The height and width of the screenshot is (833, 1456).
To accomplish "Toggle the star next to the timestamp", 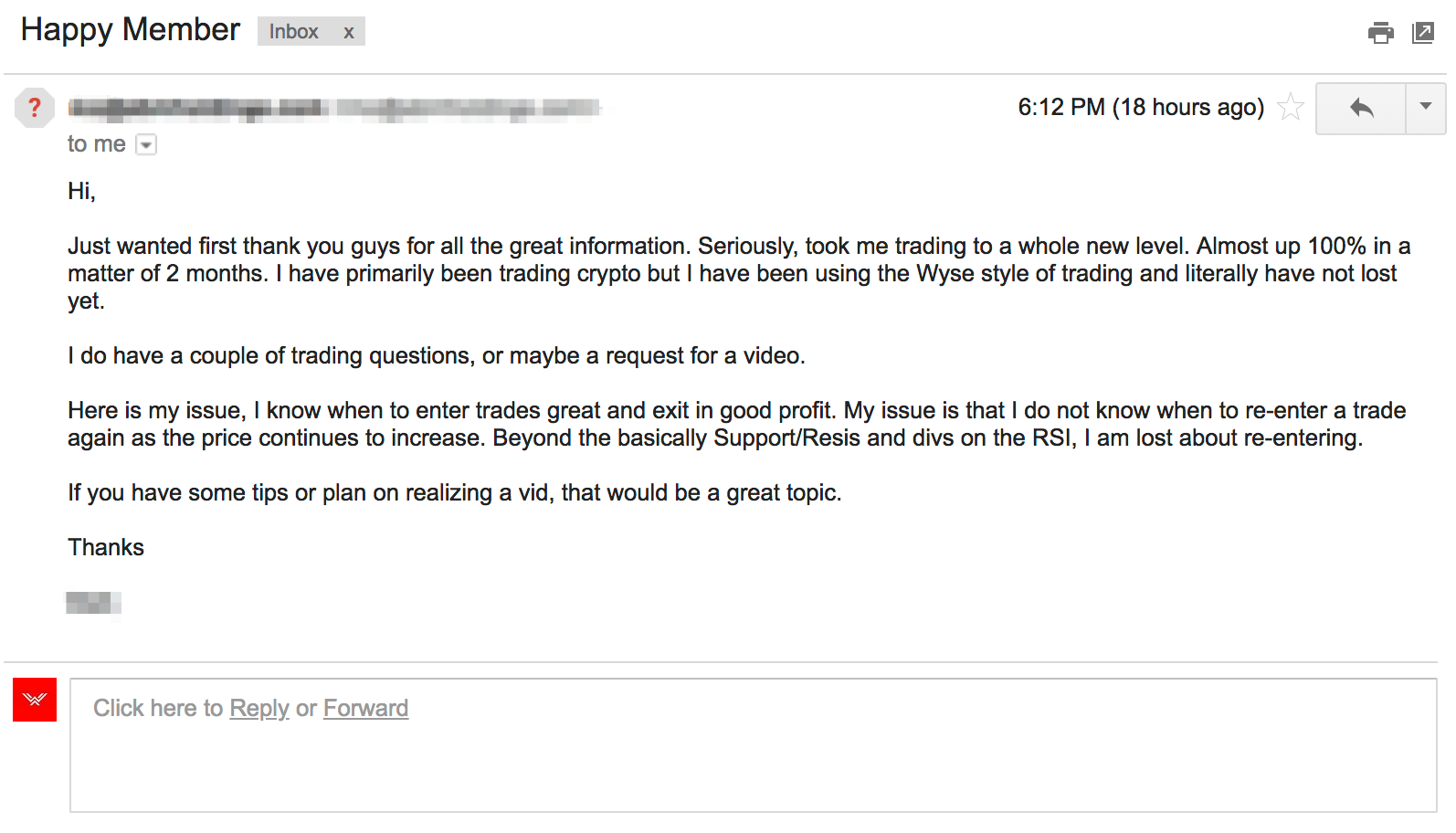I will pos(1291,107).
